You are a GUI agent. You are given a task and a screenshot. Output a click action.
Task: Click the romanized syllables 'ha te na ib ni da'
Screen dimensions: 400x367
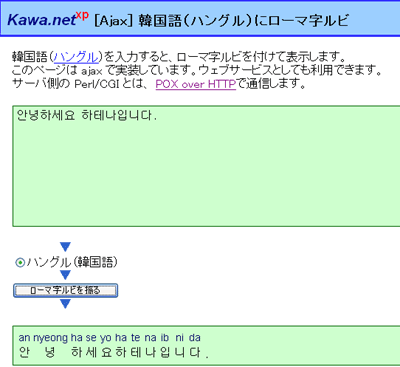(x=158, y=338)
